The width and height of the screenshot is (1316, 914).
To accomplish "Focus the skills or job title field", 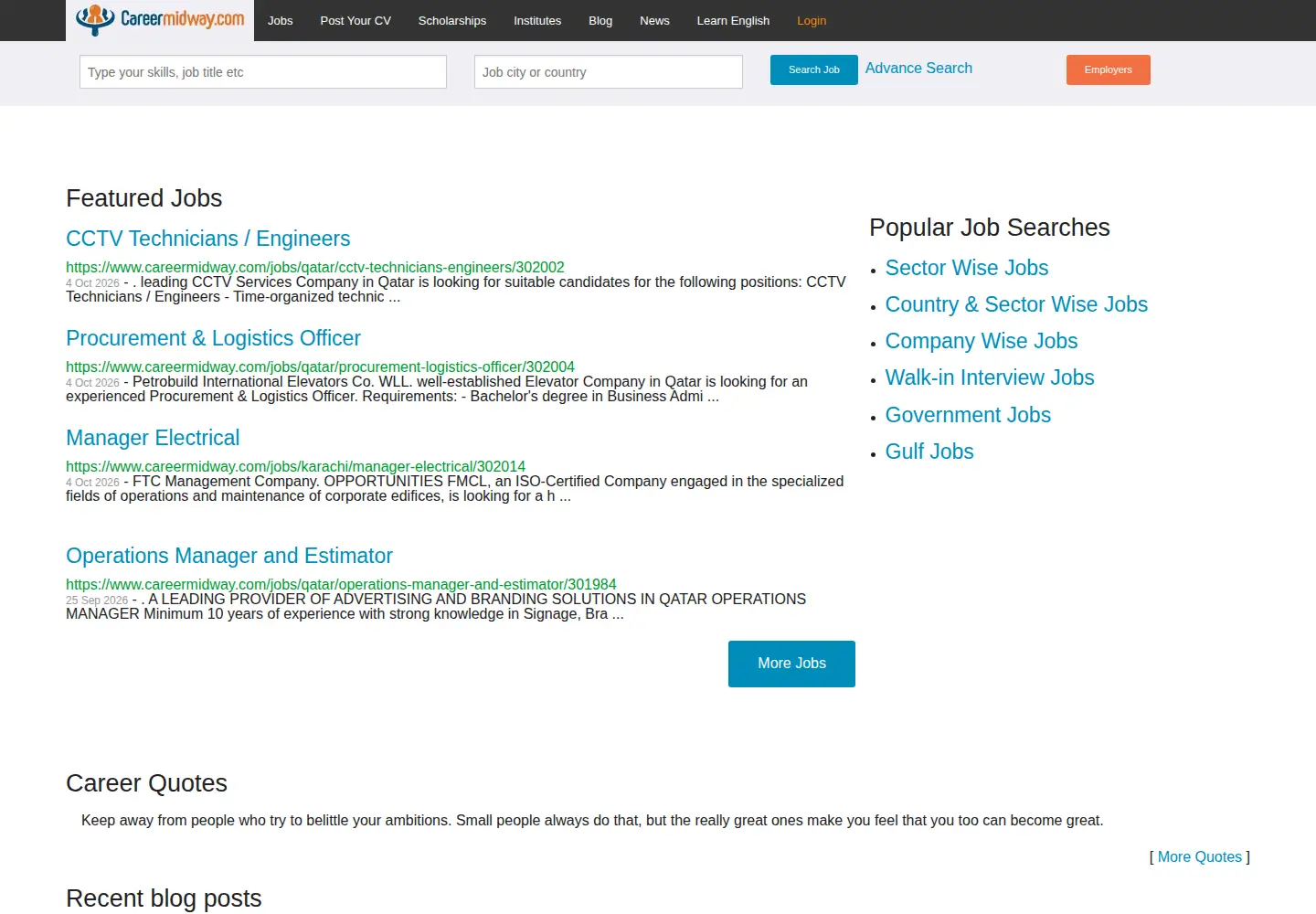I will click(263, 72).
